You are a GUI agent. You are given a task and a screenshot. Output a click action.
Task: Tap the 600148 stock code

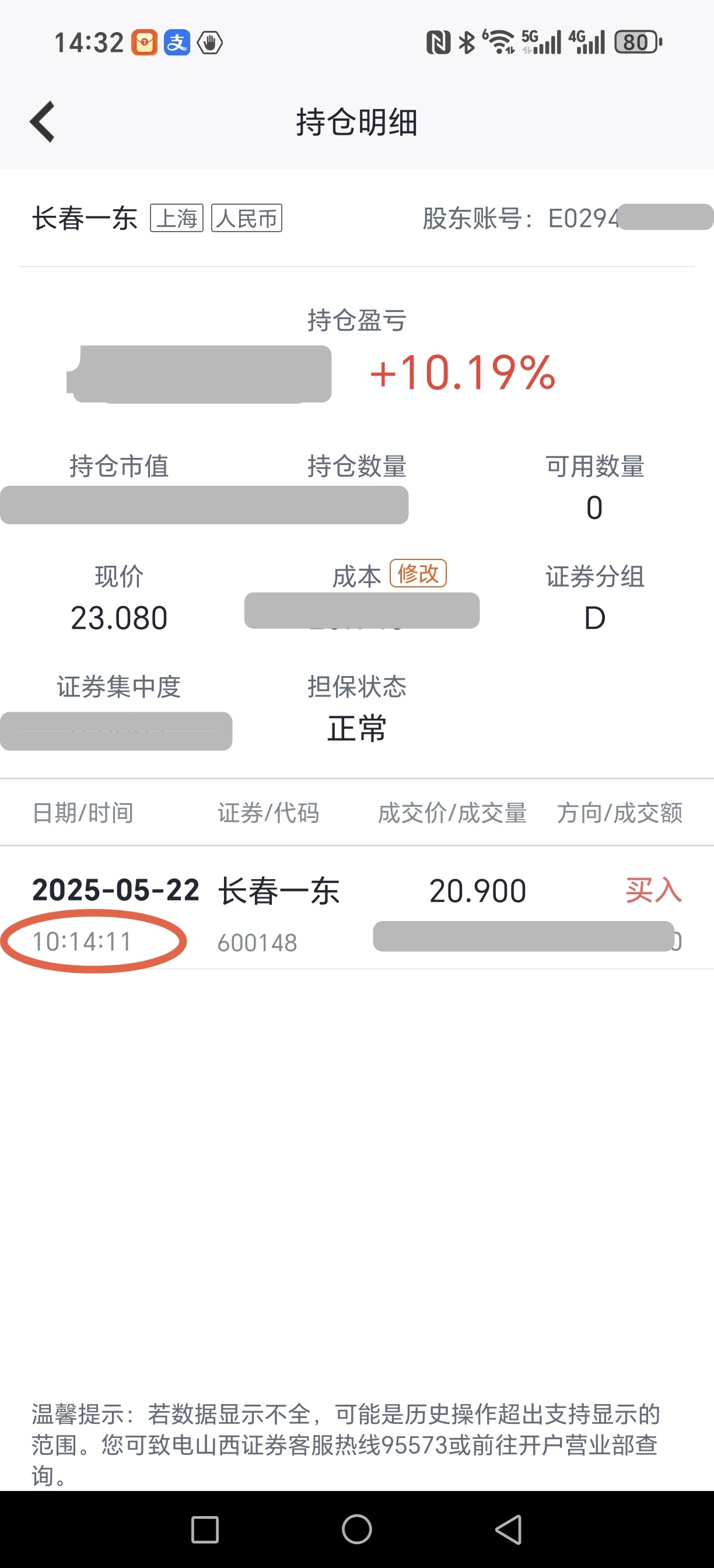257,943
